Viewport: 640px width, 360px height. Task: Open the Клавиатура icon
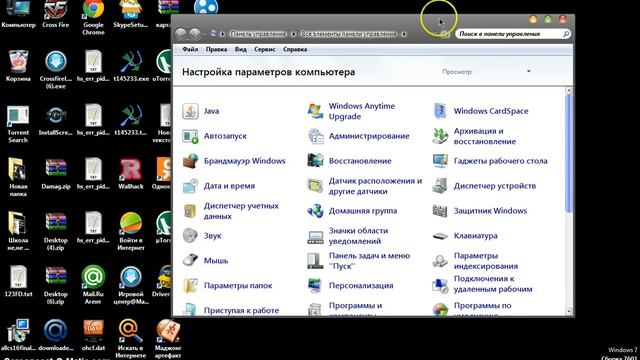click(x=440, y=236)
